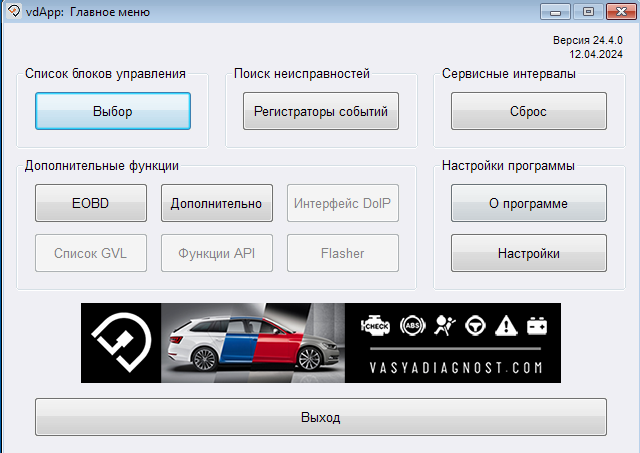Click the Функции API button
640x453 pixels.
pos(217,253)
